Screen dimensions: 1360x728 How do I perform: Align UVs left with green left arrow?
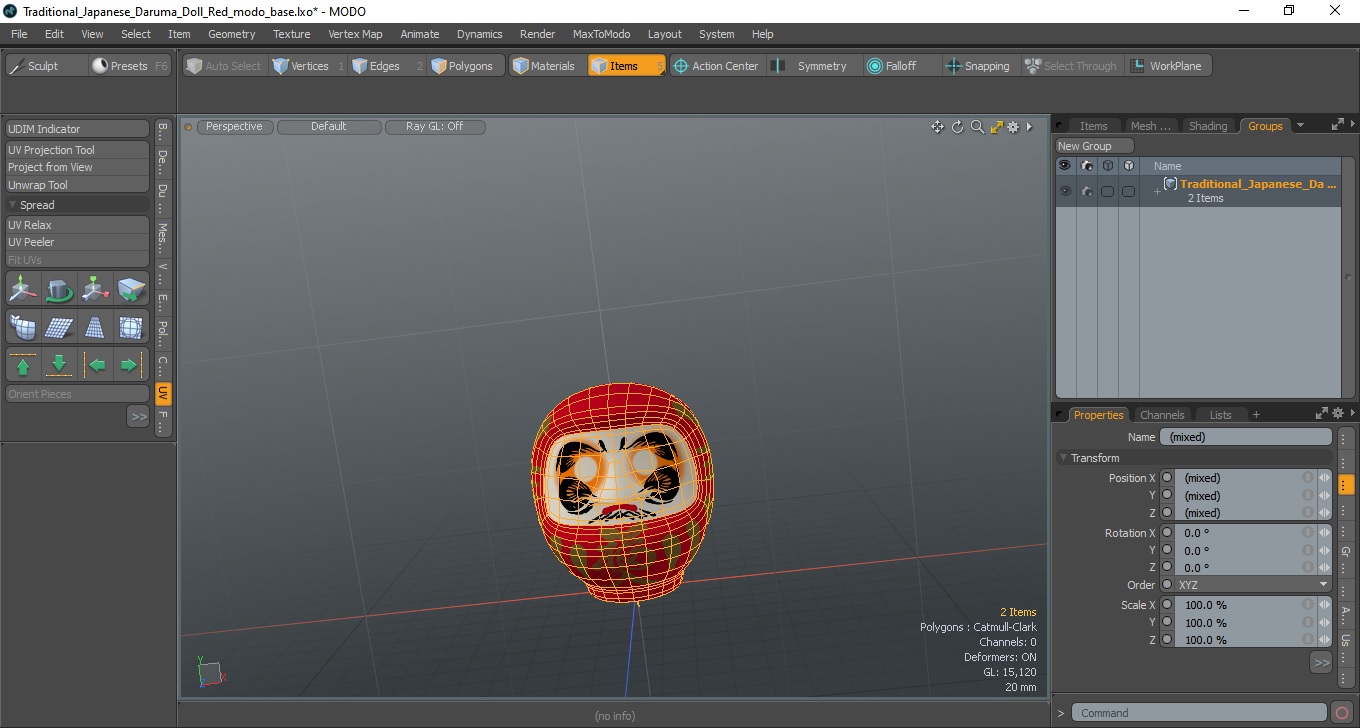click(x=96, y=364)
